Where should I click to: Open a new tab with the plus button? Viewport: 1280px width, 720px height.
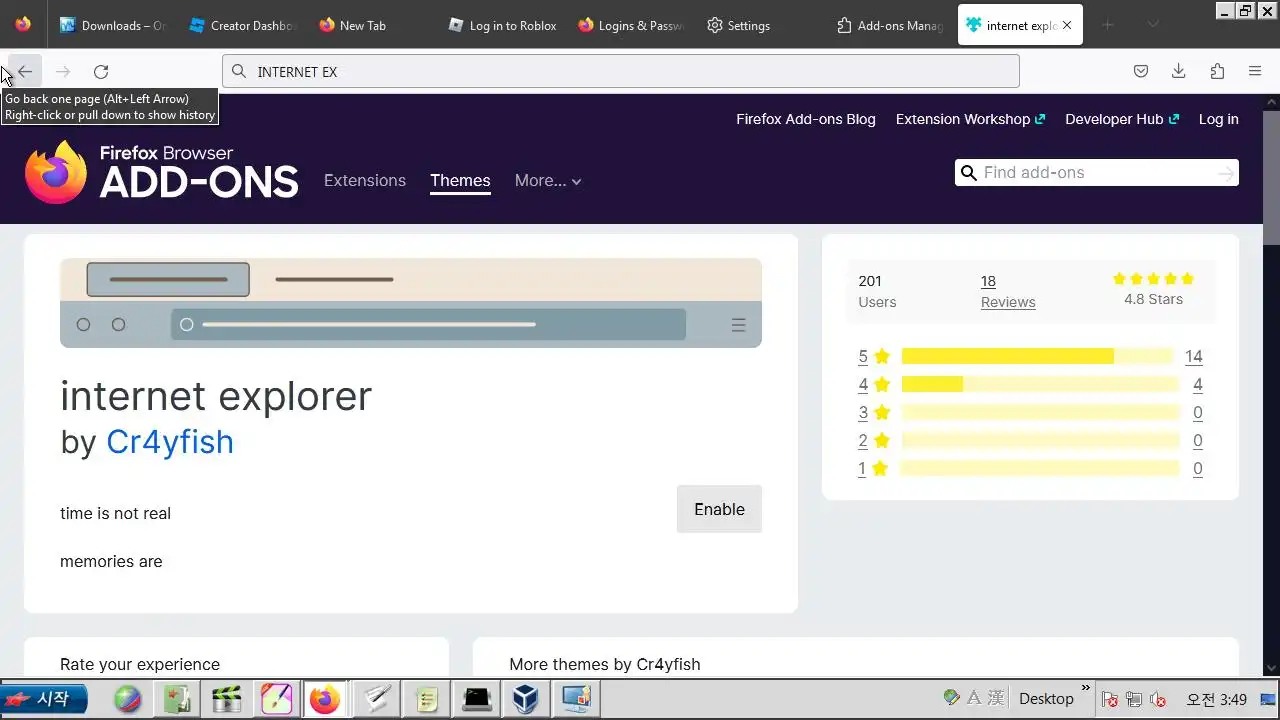[1107, 25]
